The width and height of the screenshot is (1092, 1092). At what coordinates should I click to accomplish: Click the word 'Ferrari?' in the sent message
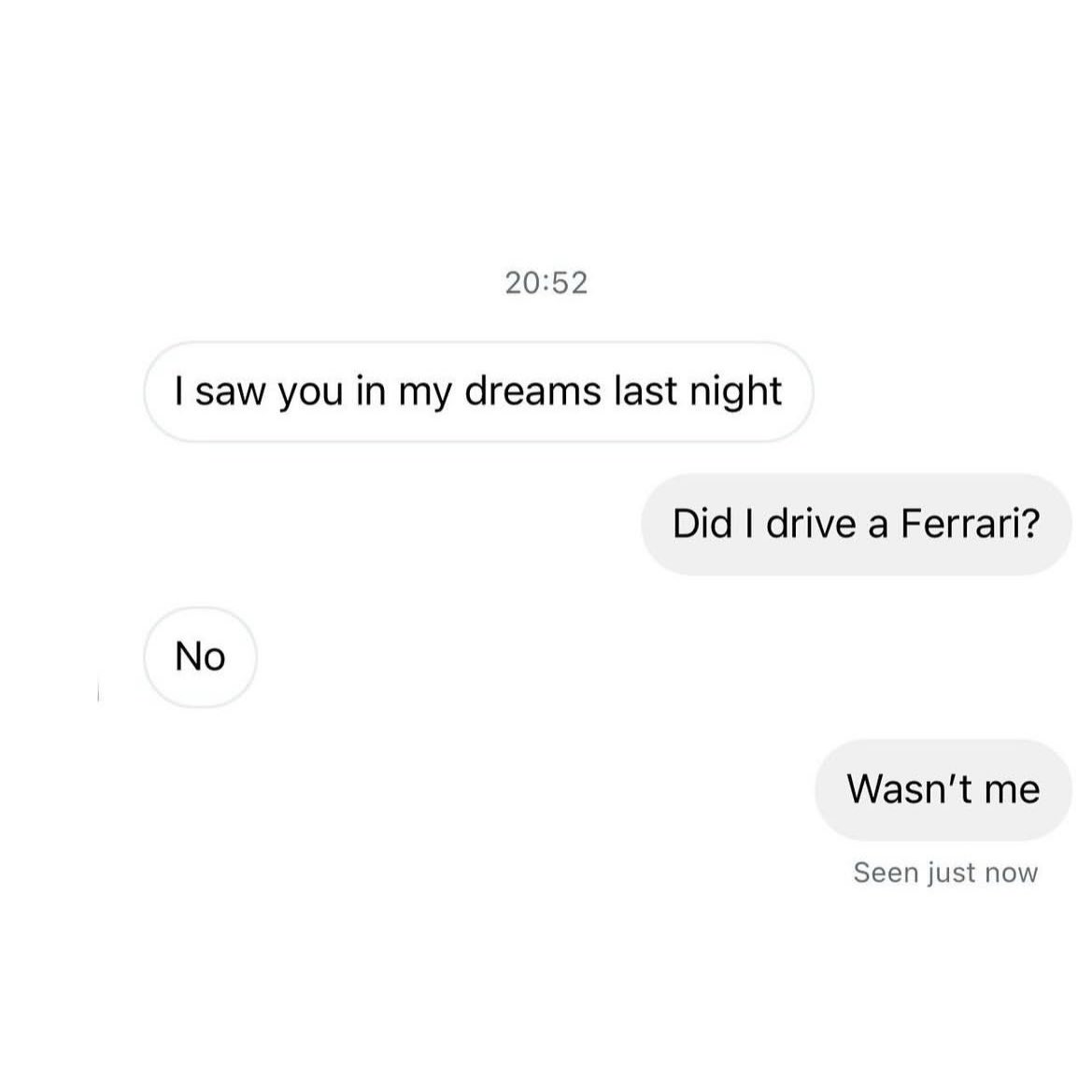tap(971, 524)
